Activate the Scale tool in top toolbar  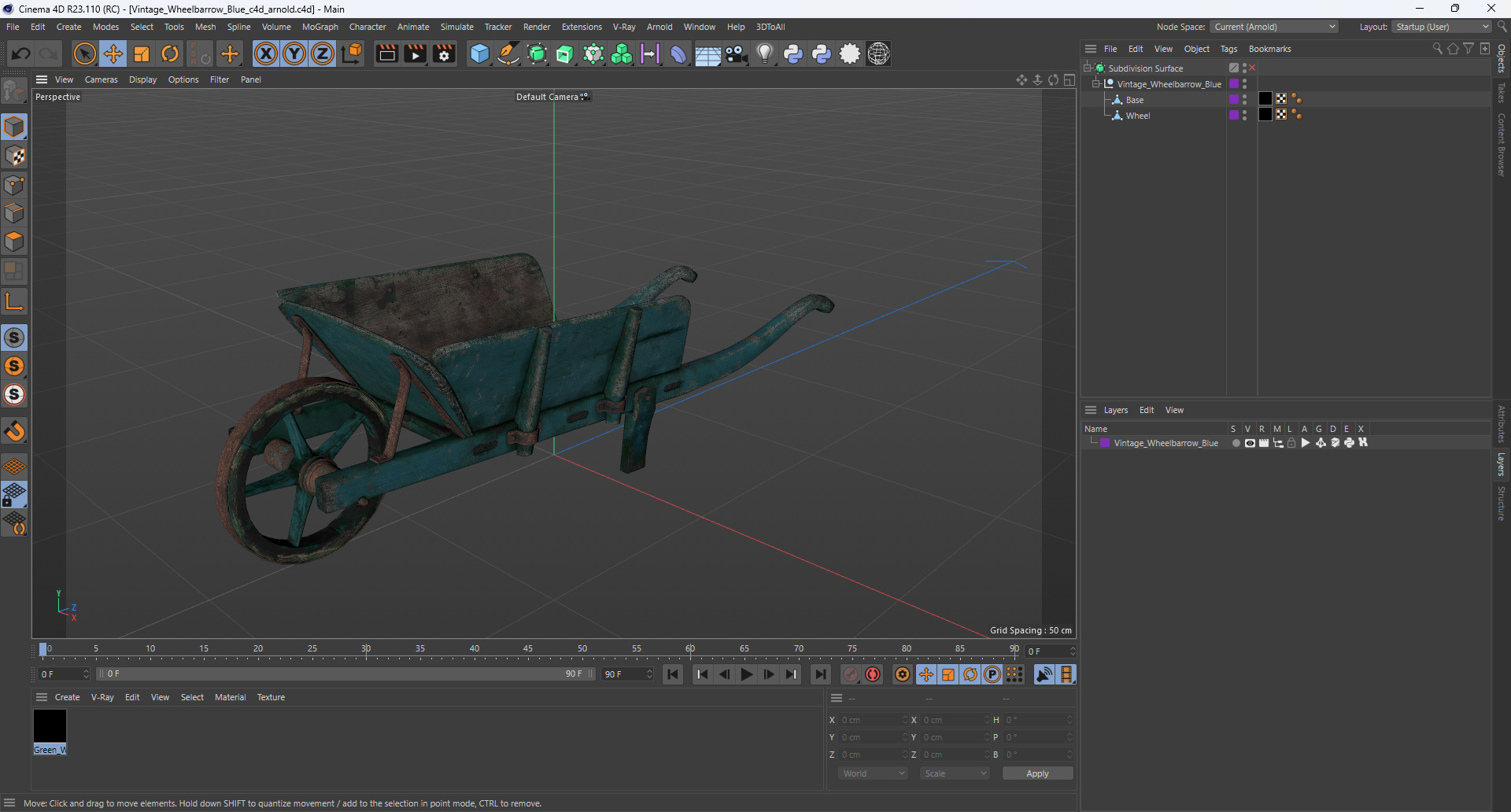point(142,54)
